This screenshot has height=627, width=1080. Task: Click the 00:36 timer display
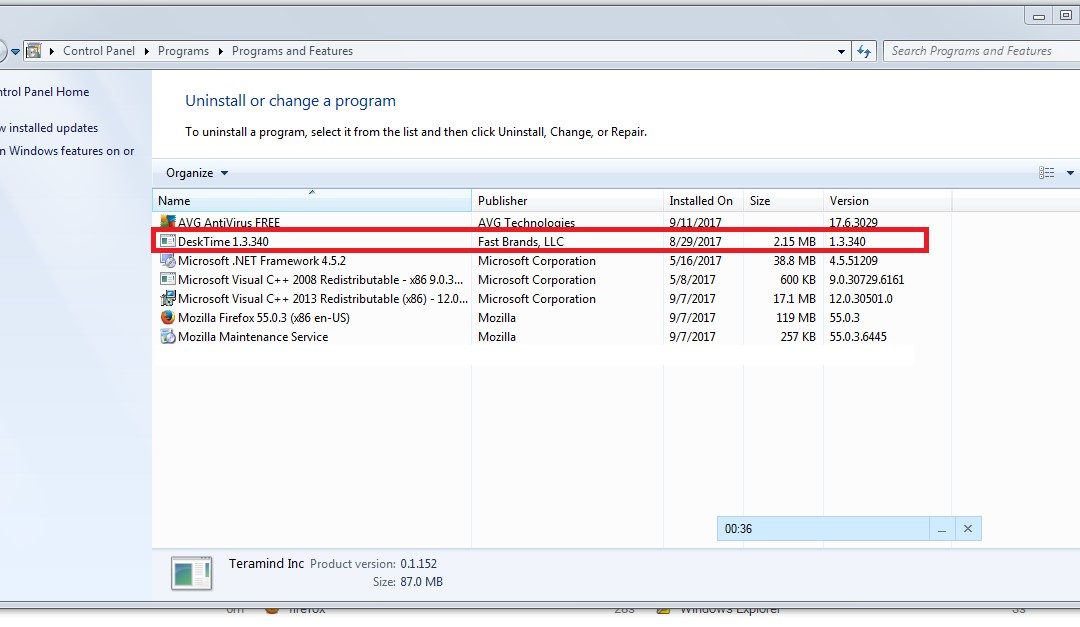pyautogui.click(x=738, y=529)
